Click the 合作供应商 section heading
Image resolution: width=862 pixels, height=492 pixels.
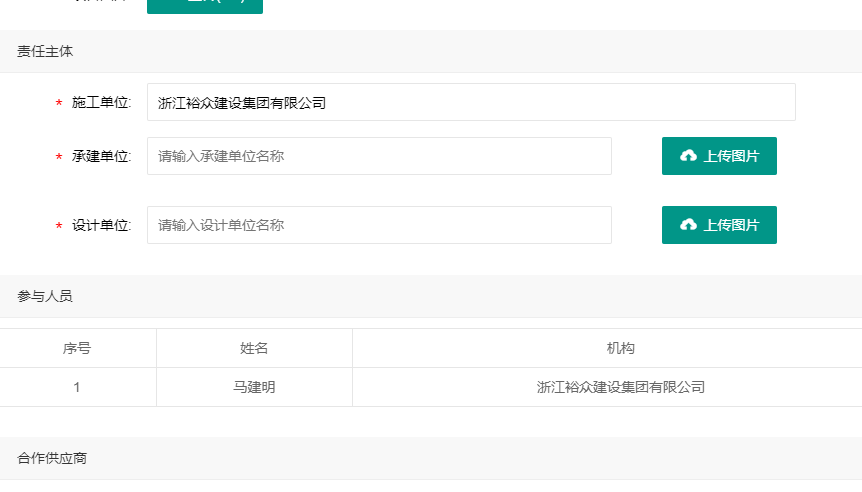pos(52,458)
